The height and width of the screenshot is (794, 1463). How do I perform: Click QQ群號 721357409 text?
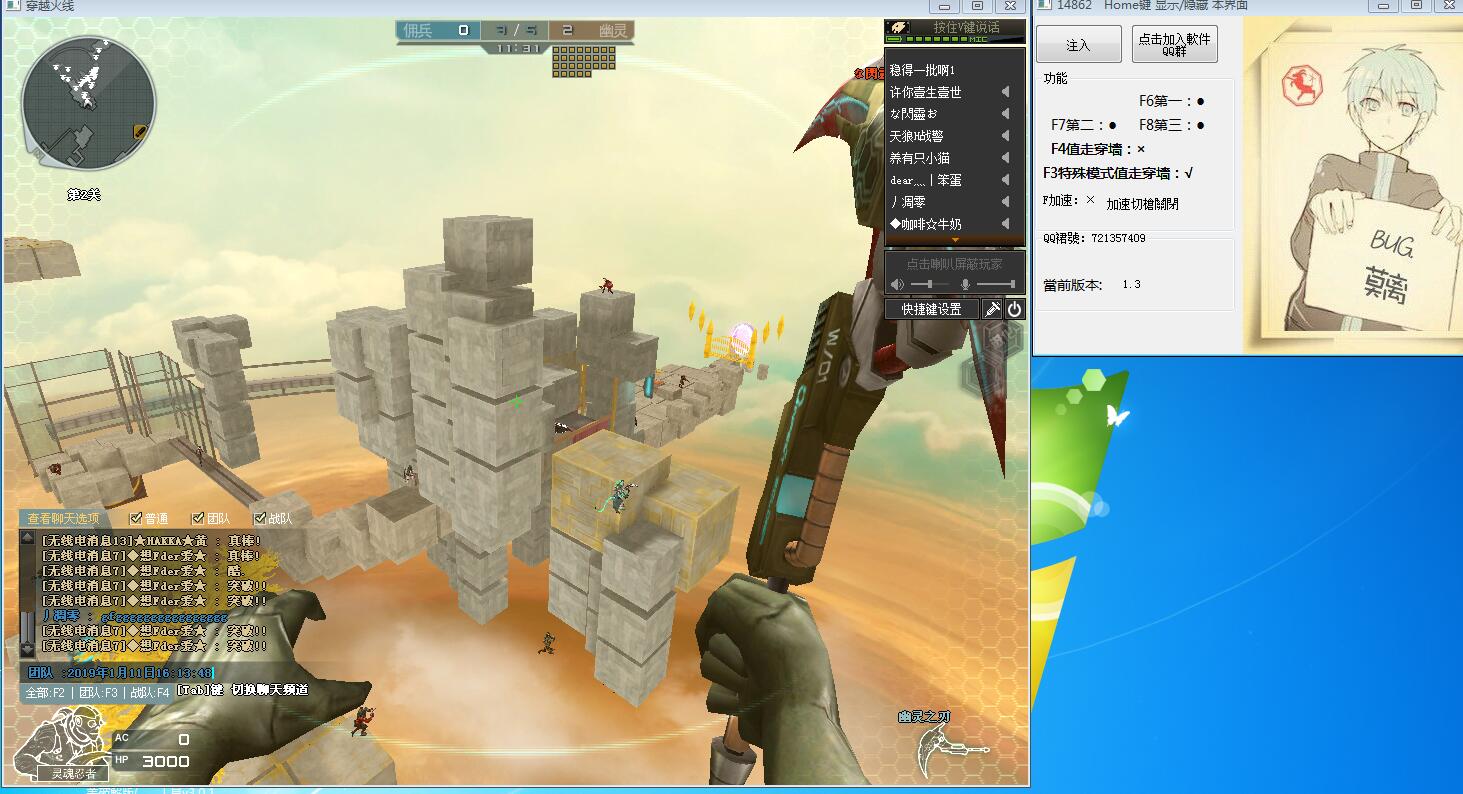coord(1094,238)
